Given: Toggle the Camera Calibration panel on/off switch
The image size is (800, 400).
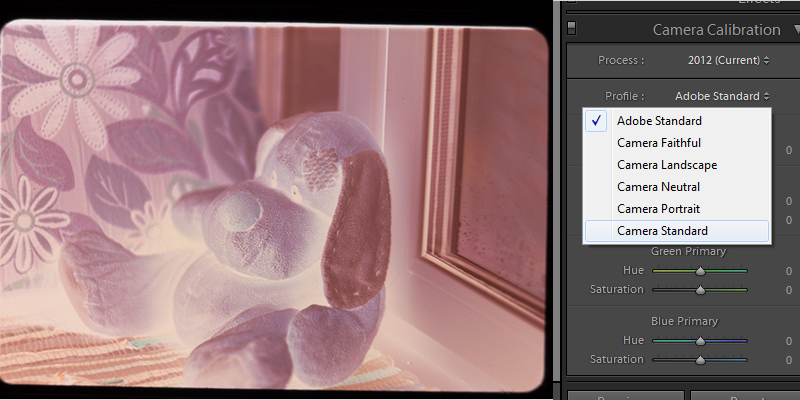Looking at the screenshot, I should pos(571,28).
